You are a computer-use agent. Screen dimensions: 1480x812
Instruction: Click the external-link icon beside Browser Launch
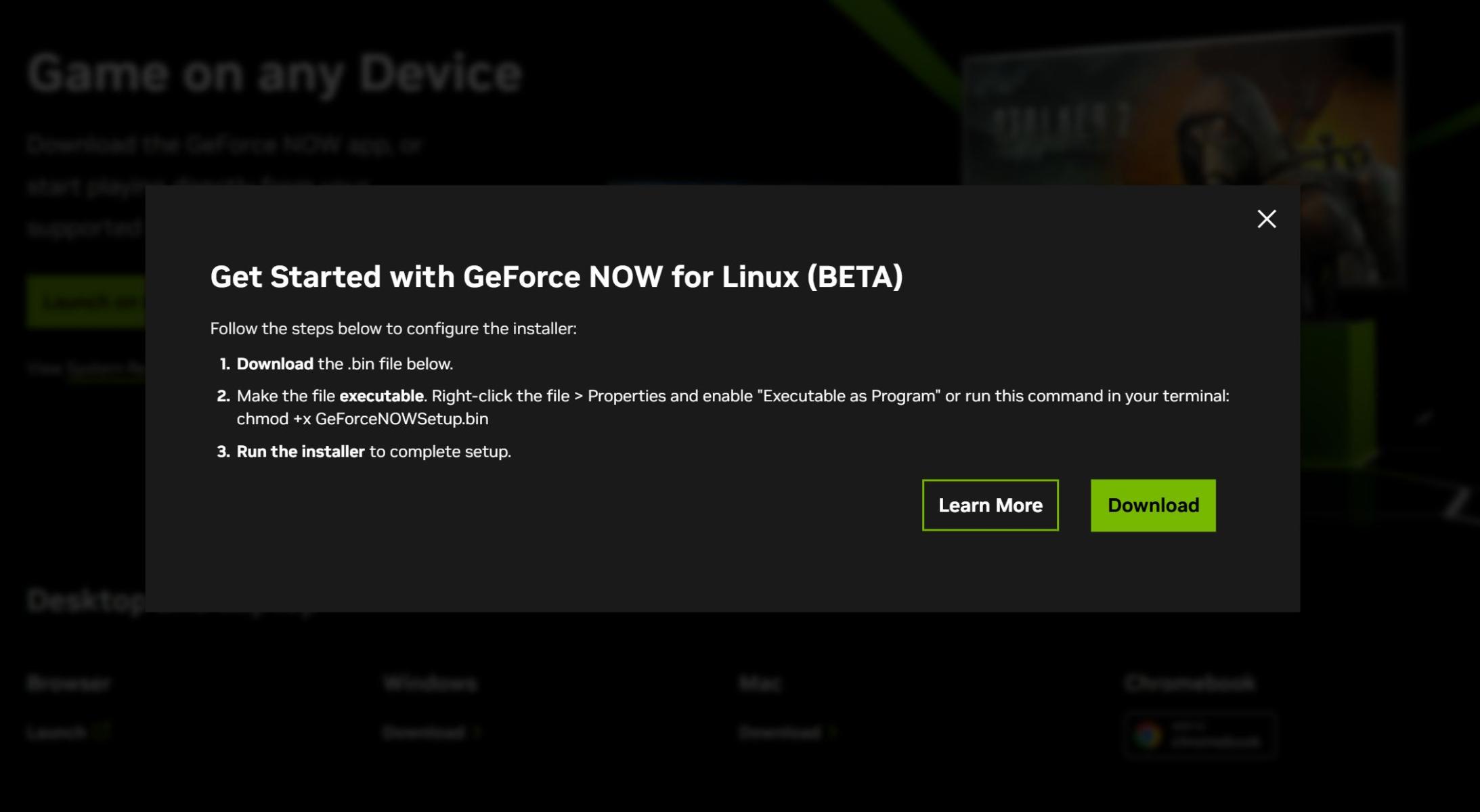click(x=102, y=732)
